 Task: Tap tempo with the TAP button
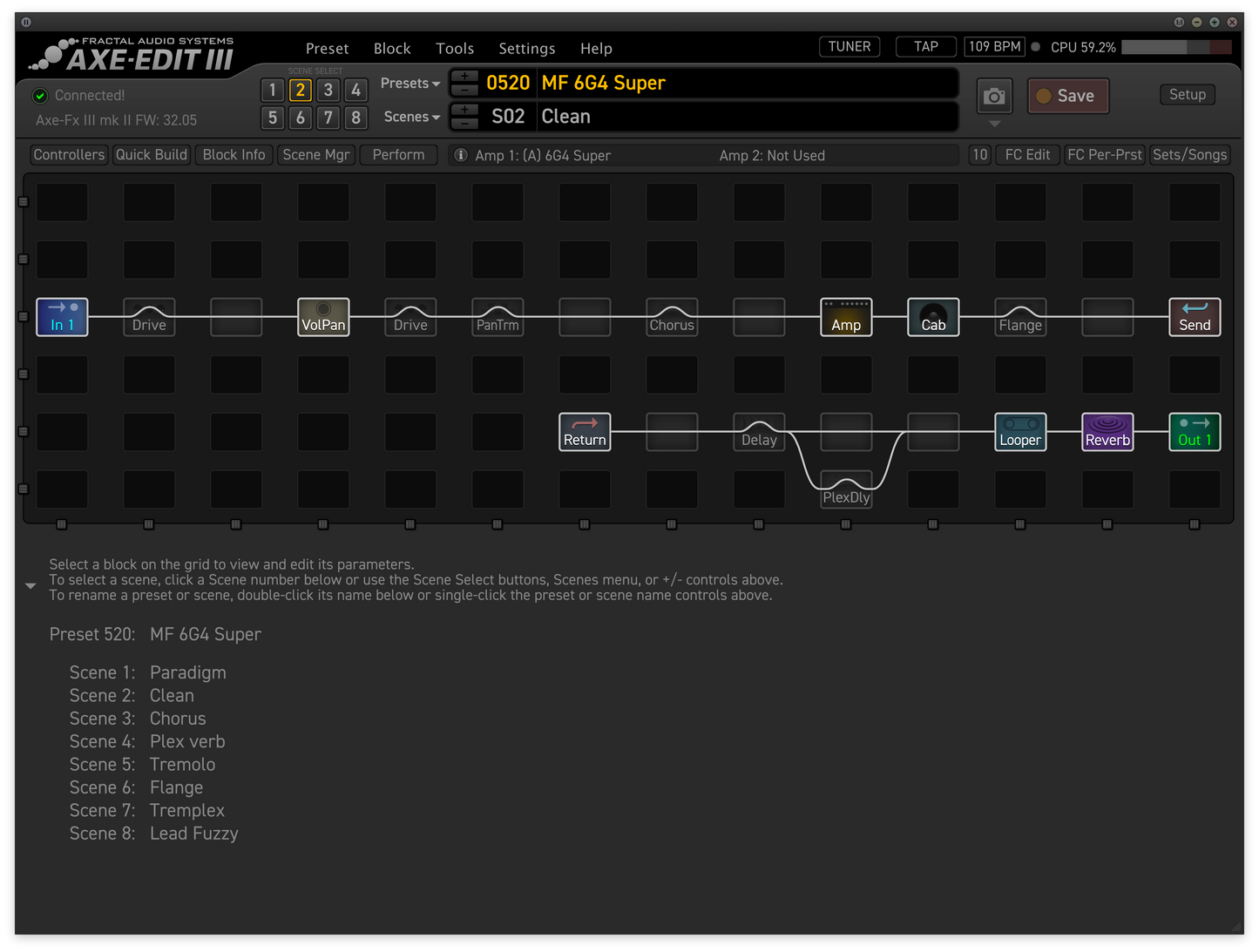[926, 47]
